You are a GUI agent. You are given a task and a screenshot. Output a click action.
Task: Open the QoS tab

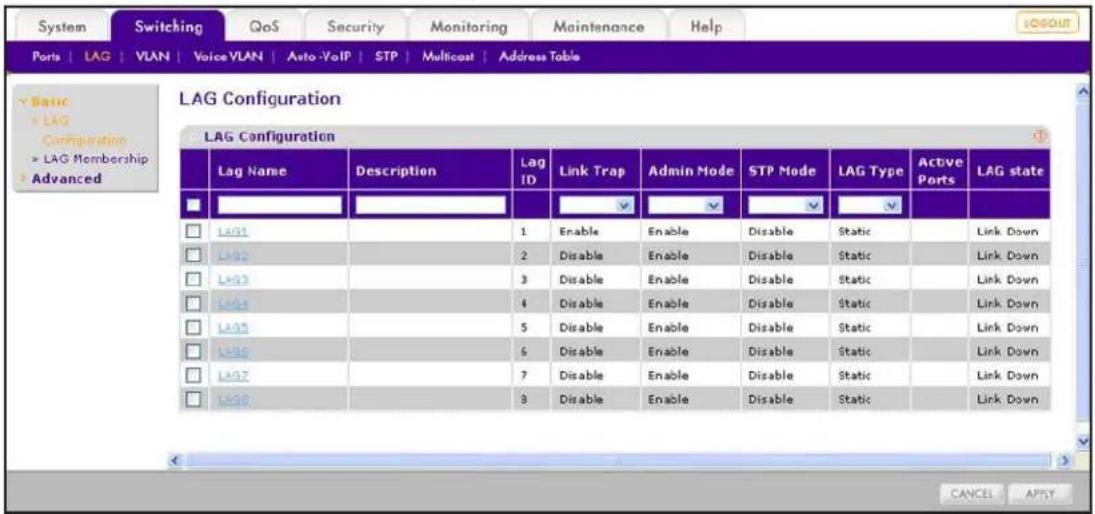click(x=265, y=27)
